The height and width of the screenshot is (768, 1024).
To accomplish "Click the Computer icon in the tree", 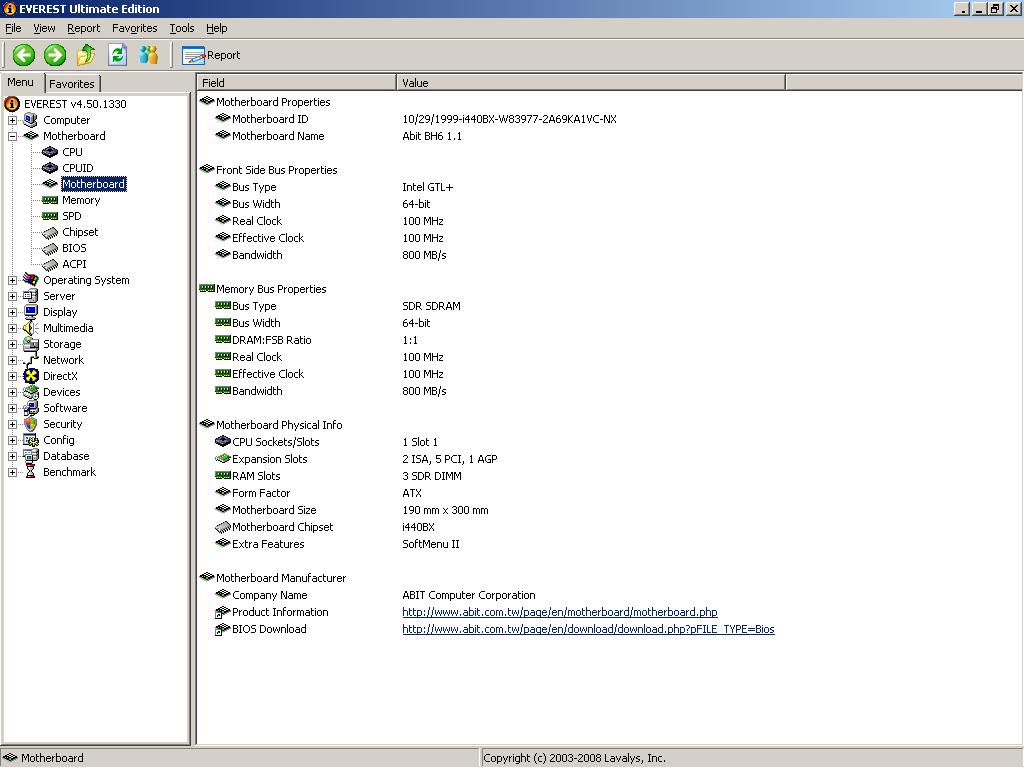I will pos(31,120).
